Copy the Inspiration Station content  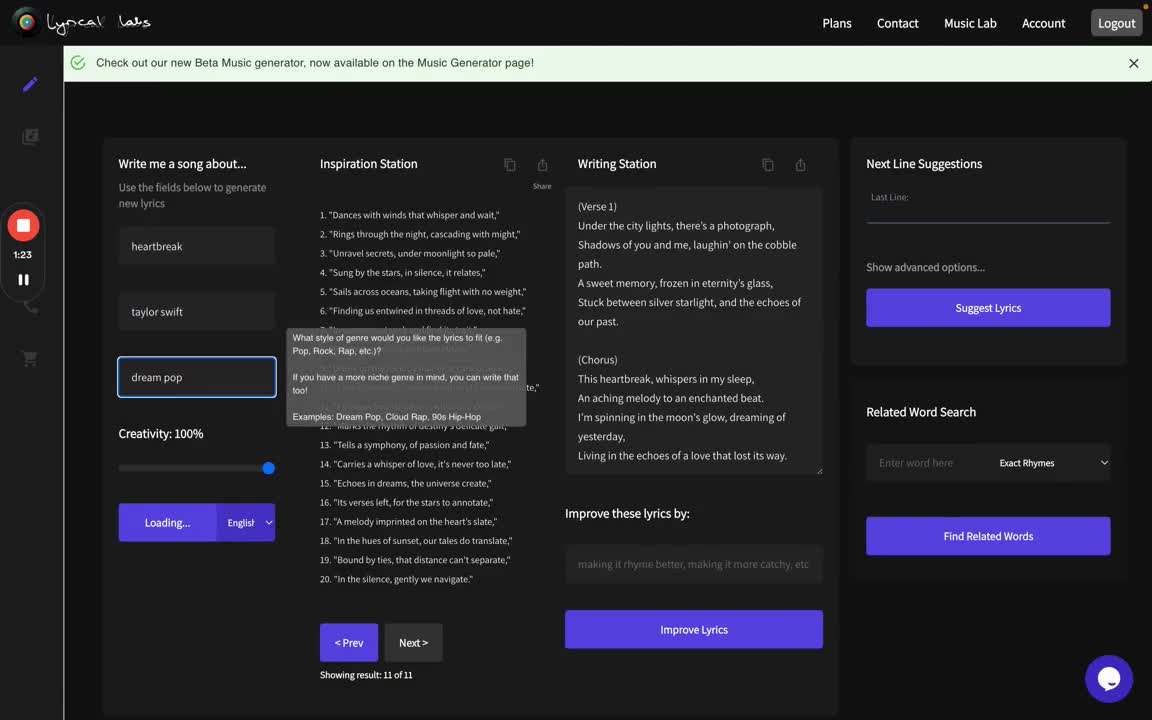click(x=510, y=165)
